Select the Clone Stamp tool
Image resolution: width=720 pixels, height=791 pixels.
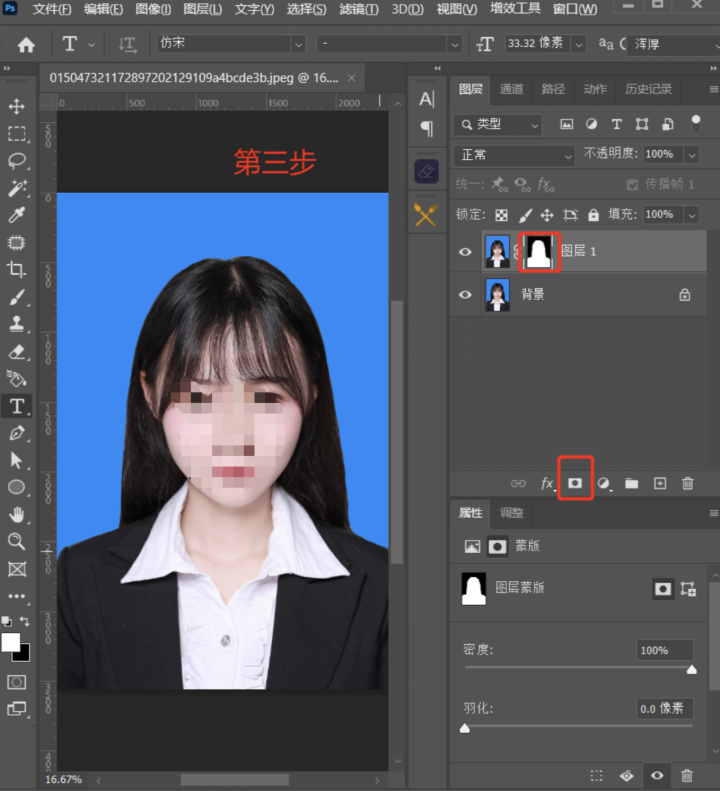(17, 324)
